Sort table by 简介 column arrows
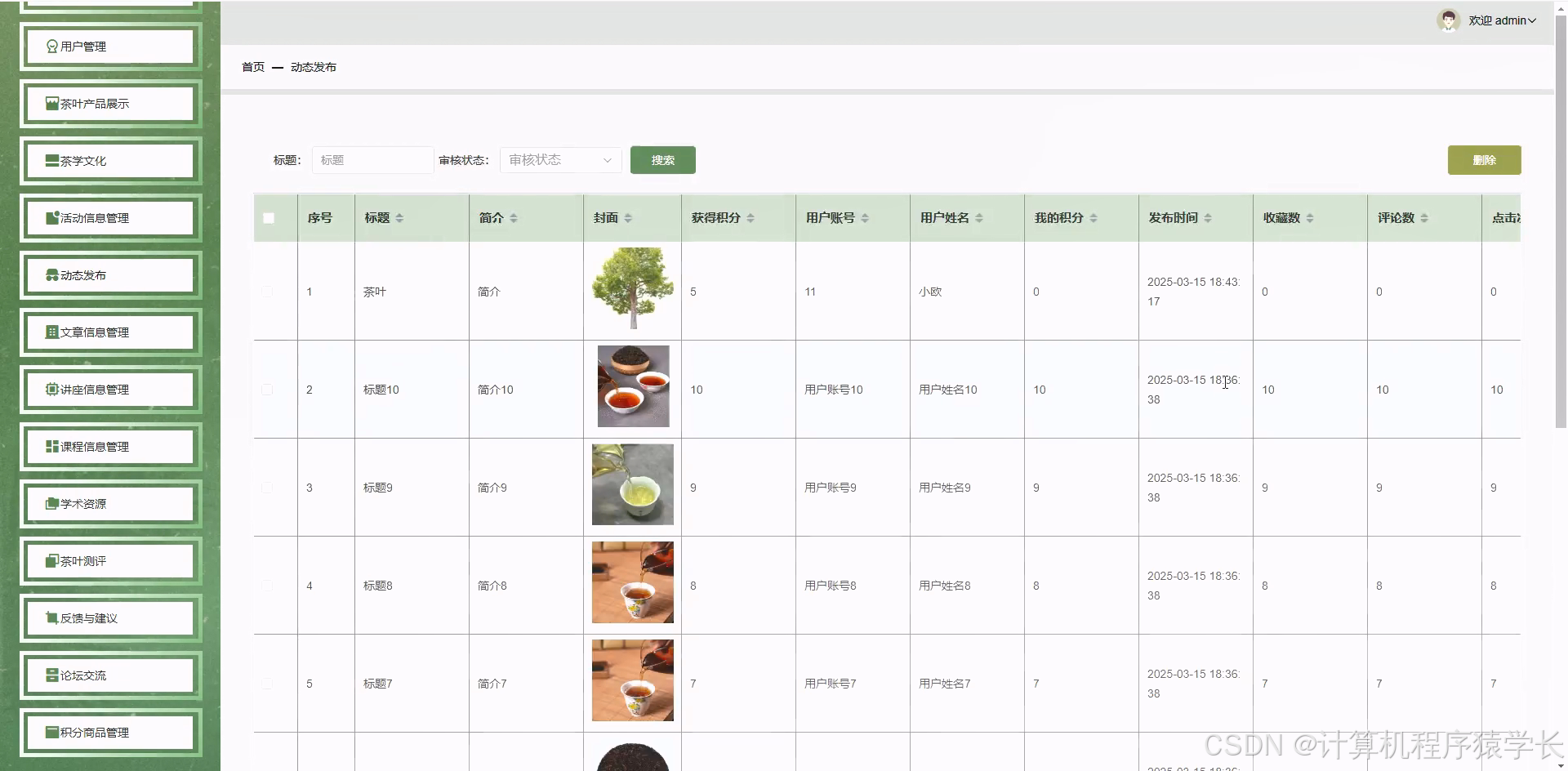1568x771 pixels. (x=514, y=218)
